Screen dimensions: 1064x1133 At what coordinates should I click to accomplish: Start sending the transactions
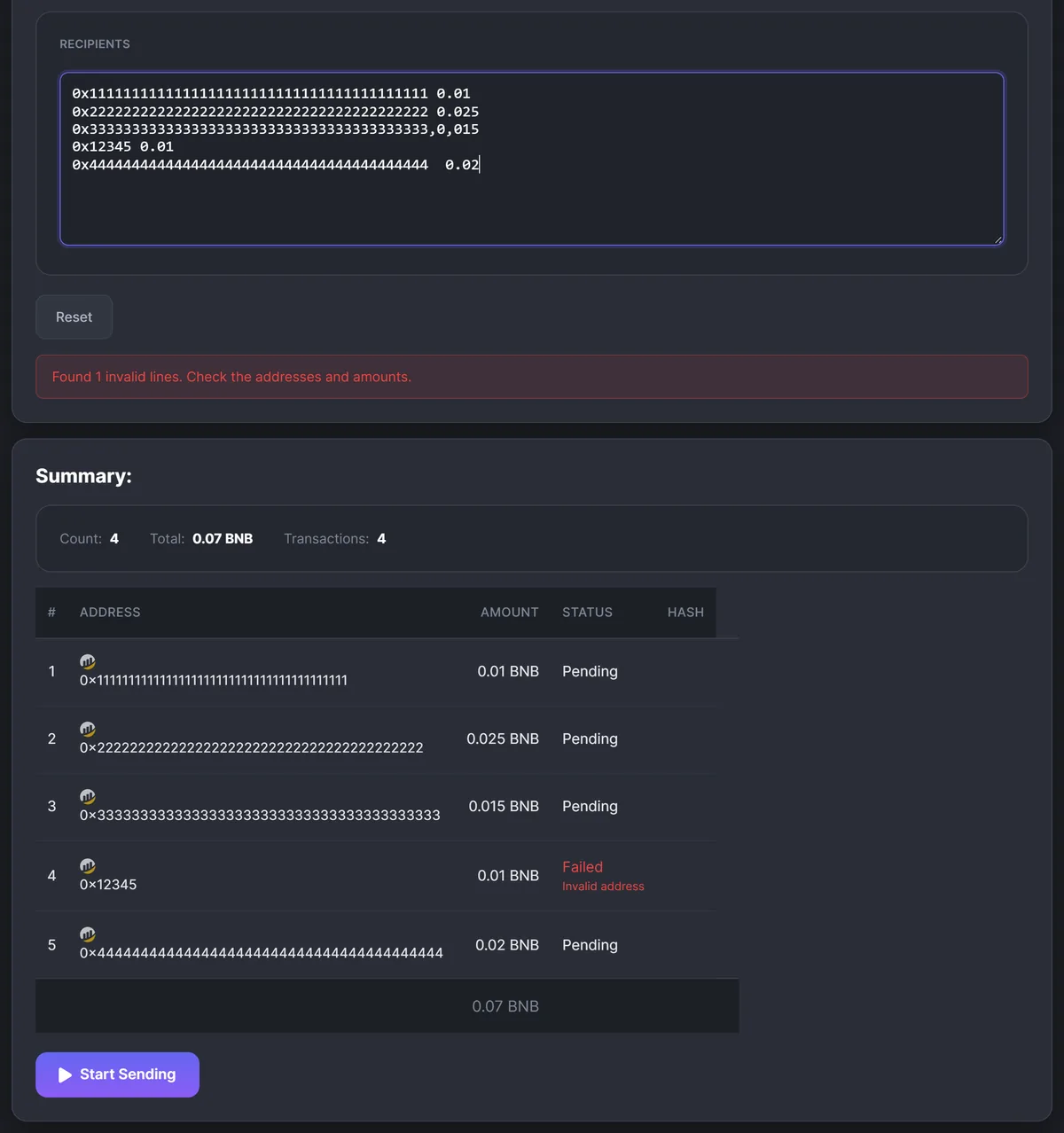point(117,1074)
